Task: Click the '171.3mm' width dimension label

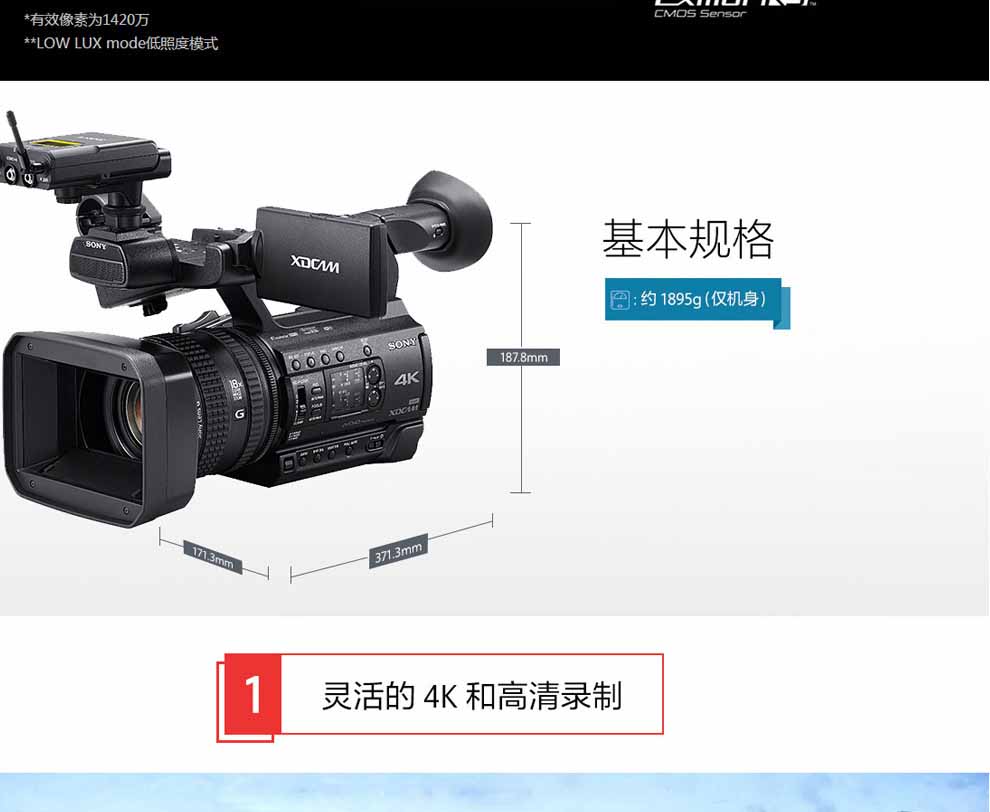Action: point(213,558)
